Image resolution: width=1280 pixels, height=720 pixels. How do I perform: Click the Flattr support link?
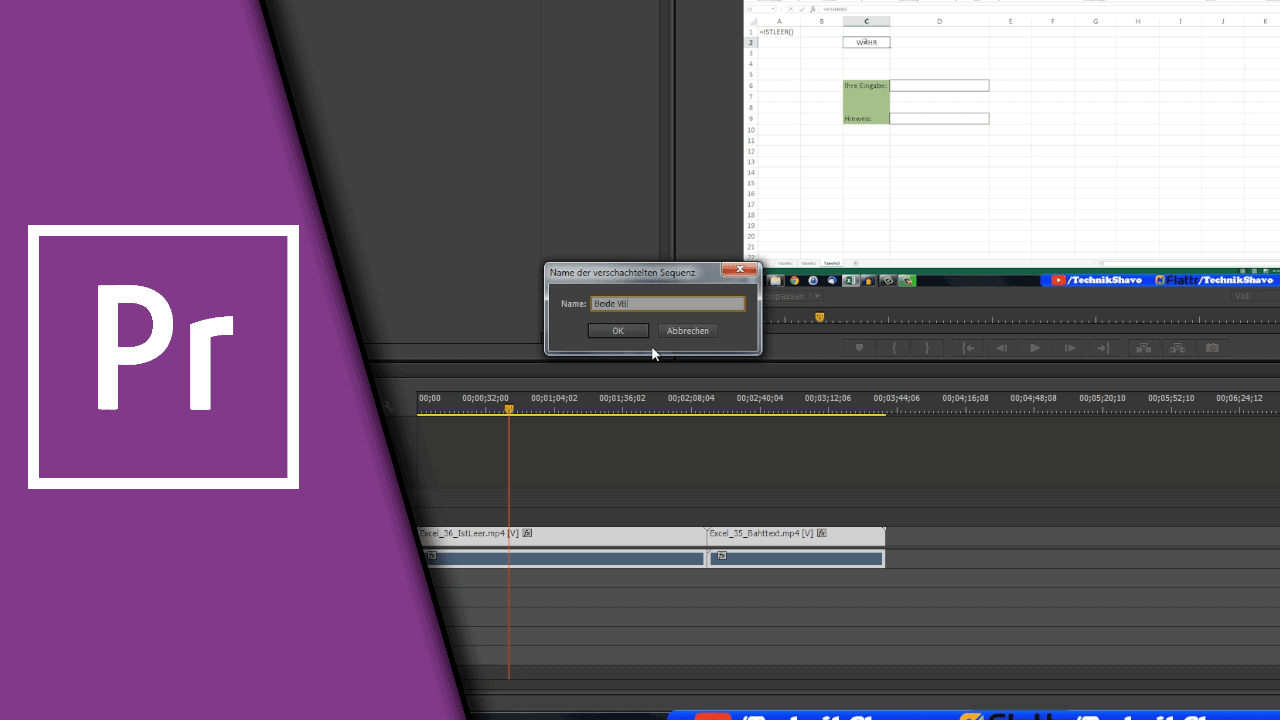pyautogui.click(x=1180, y=280)
